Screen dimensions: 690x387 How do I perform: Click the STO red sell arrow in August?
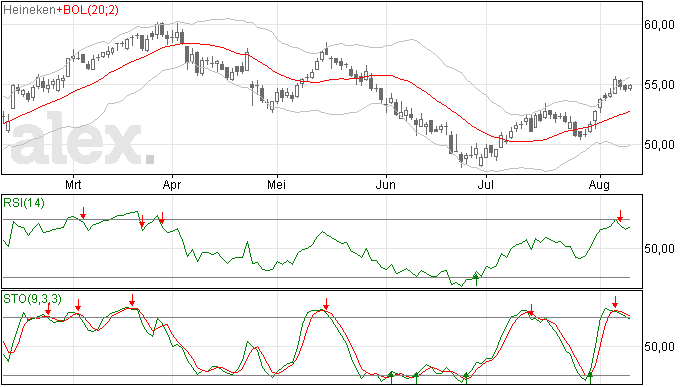(615, 302)
